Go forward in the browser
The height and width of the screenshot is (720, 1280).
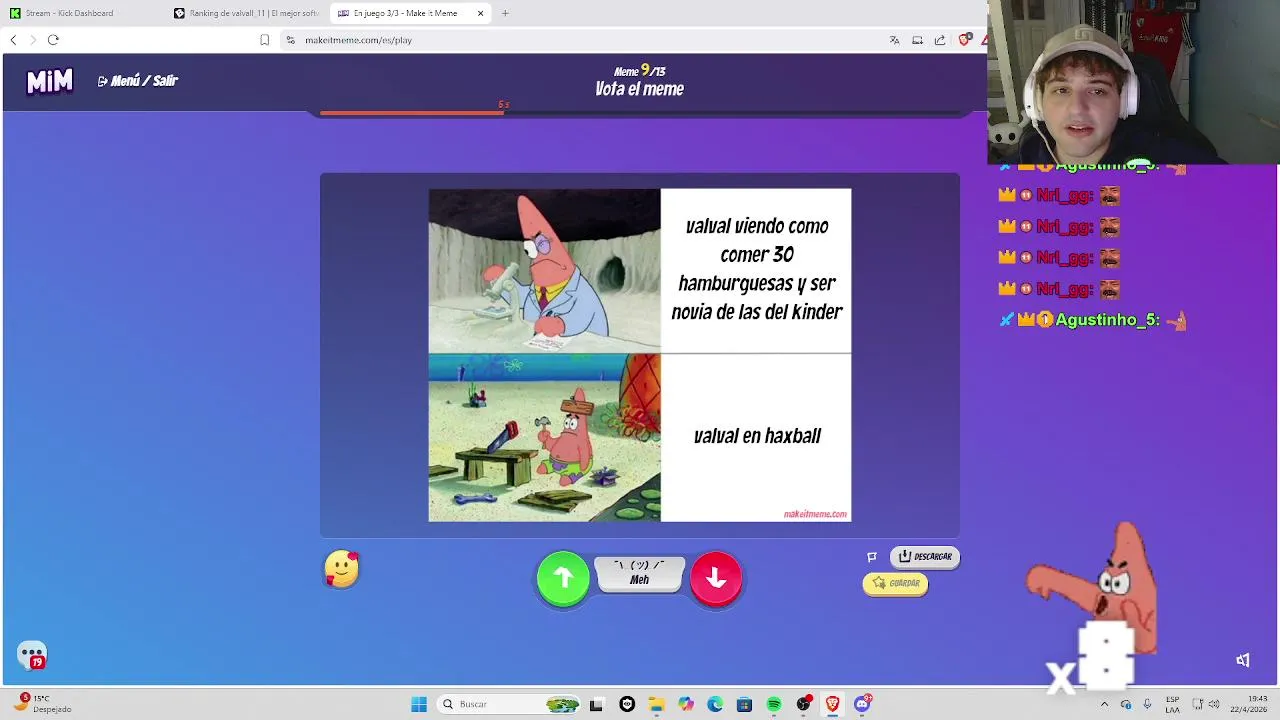coord(33,40)
